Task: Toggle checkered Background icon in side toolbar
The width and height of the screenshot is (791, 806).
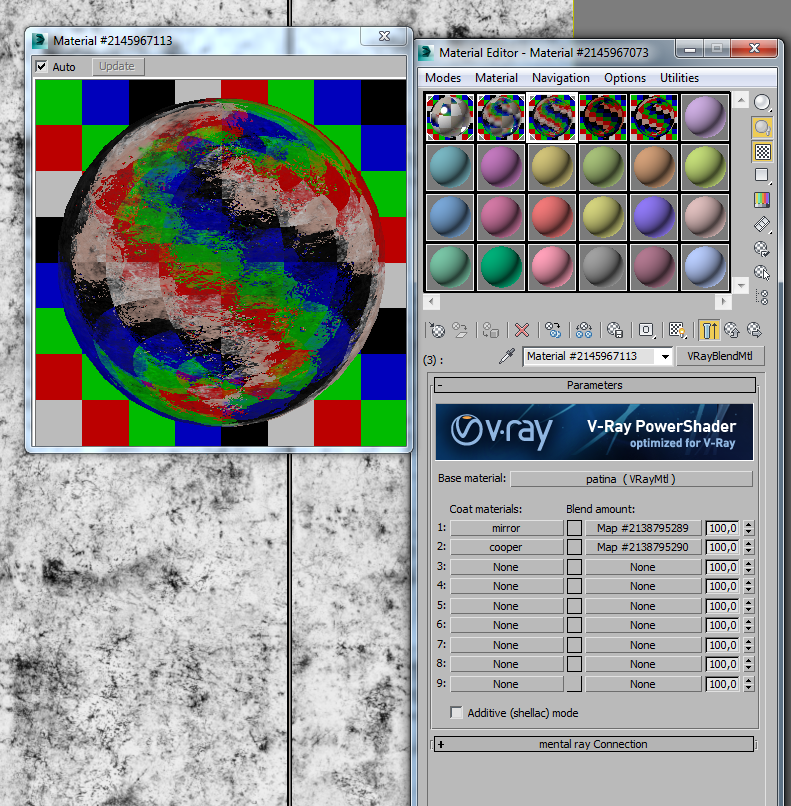Action: 762,152
